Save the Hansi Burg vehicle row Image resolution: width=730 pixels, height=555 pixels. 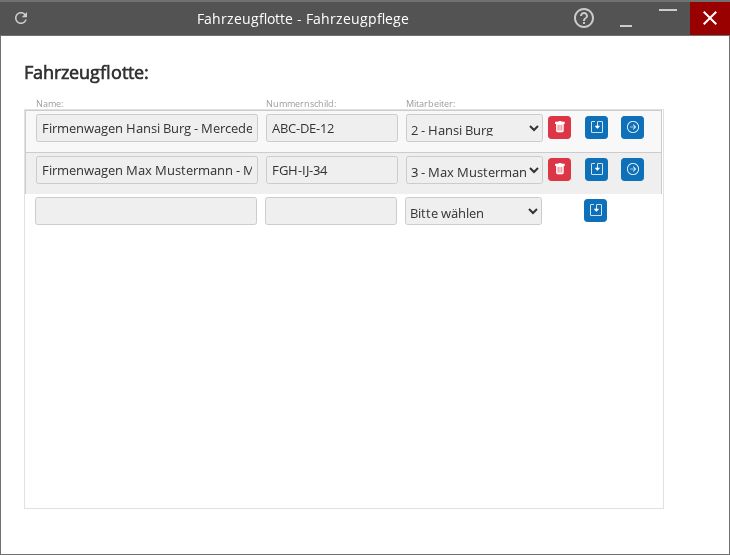coord(596,127)
